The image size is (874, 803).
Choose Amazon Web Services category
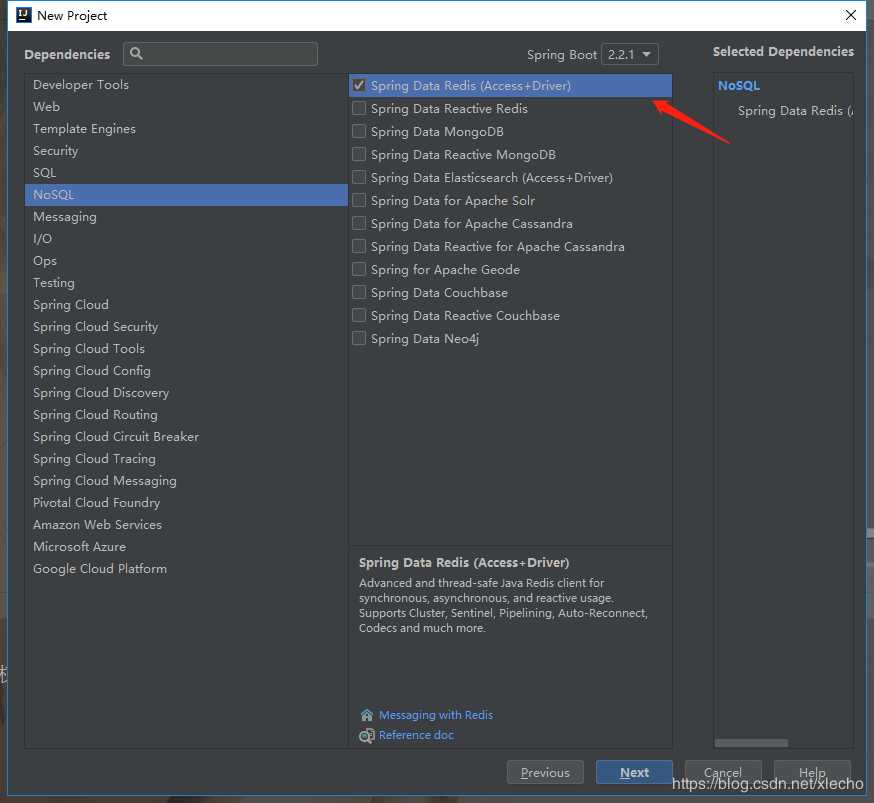click(186, 525)
